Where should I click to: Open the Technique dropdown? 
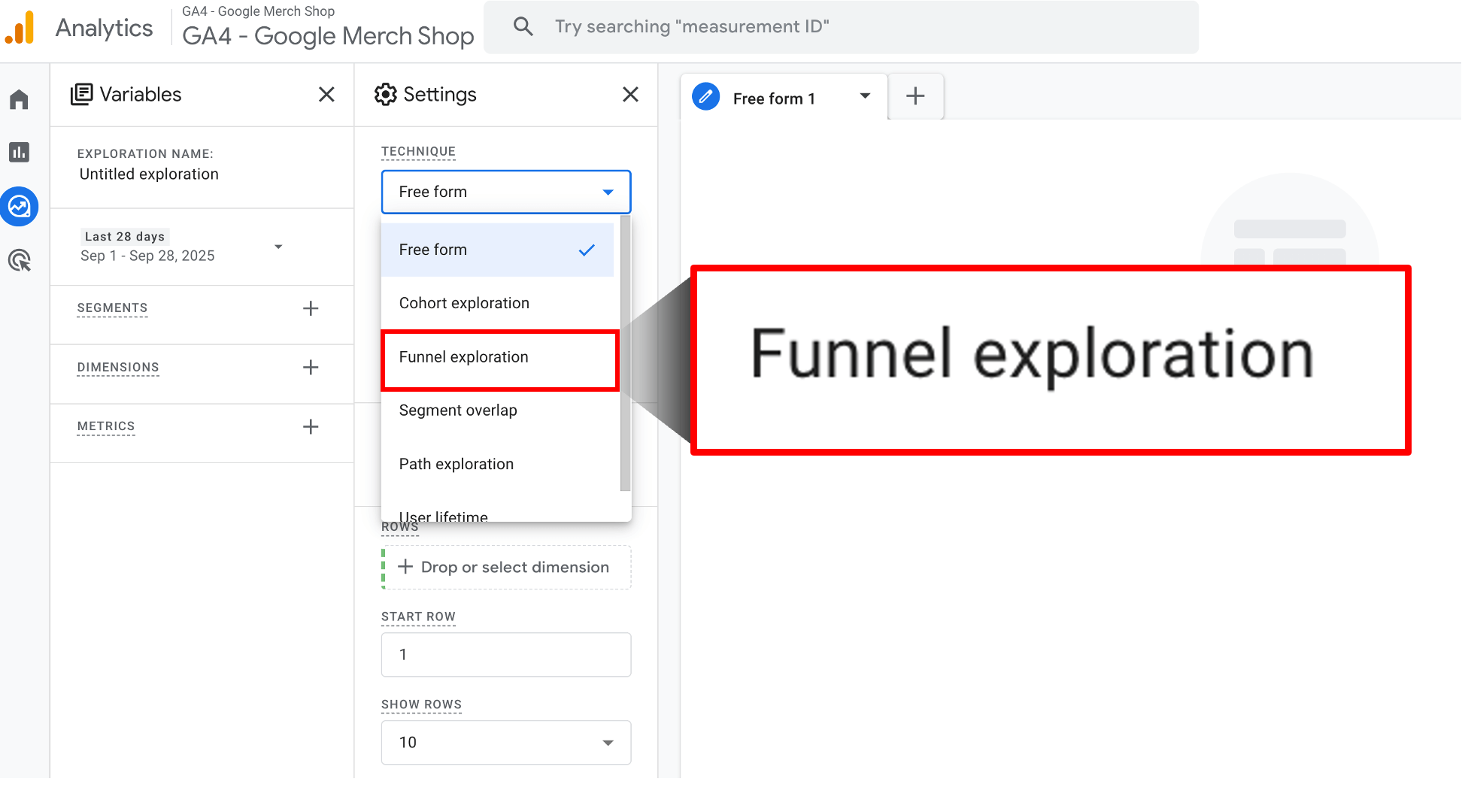(505, 192)
